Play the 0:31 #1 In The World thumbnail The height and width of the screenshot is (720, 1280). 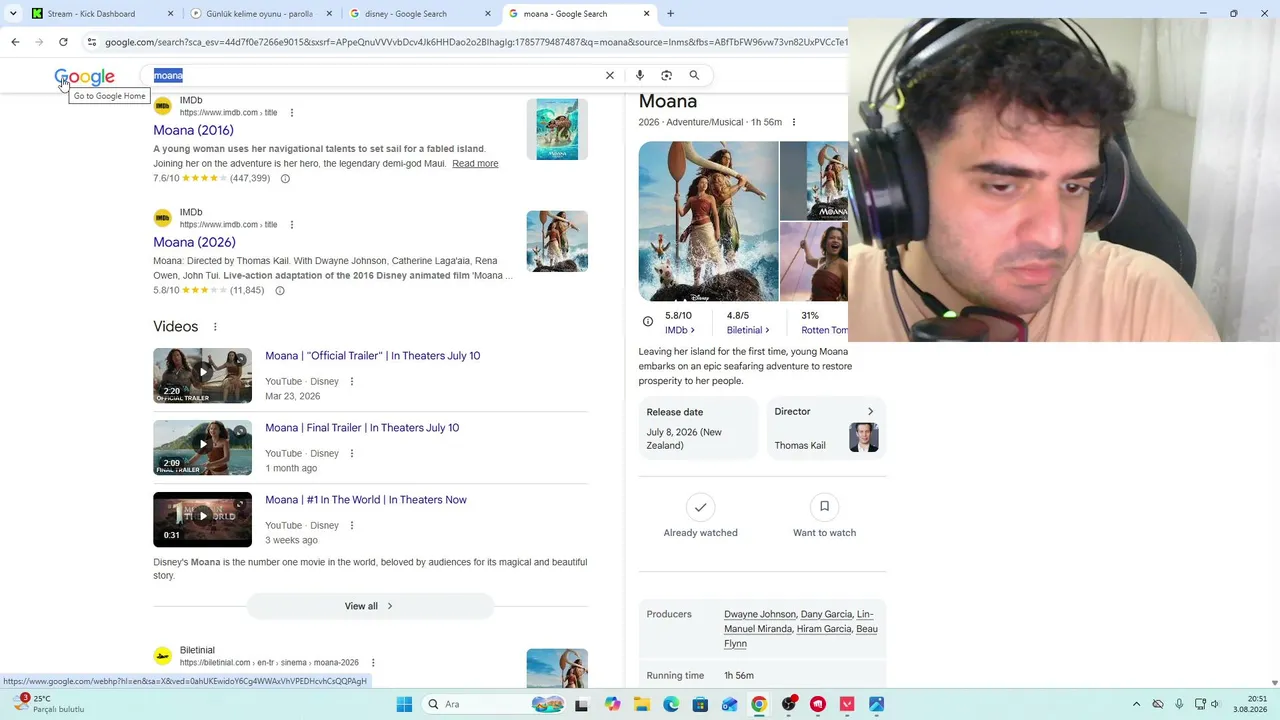coord(202,519)
